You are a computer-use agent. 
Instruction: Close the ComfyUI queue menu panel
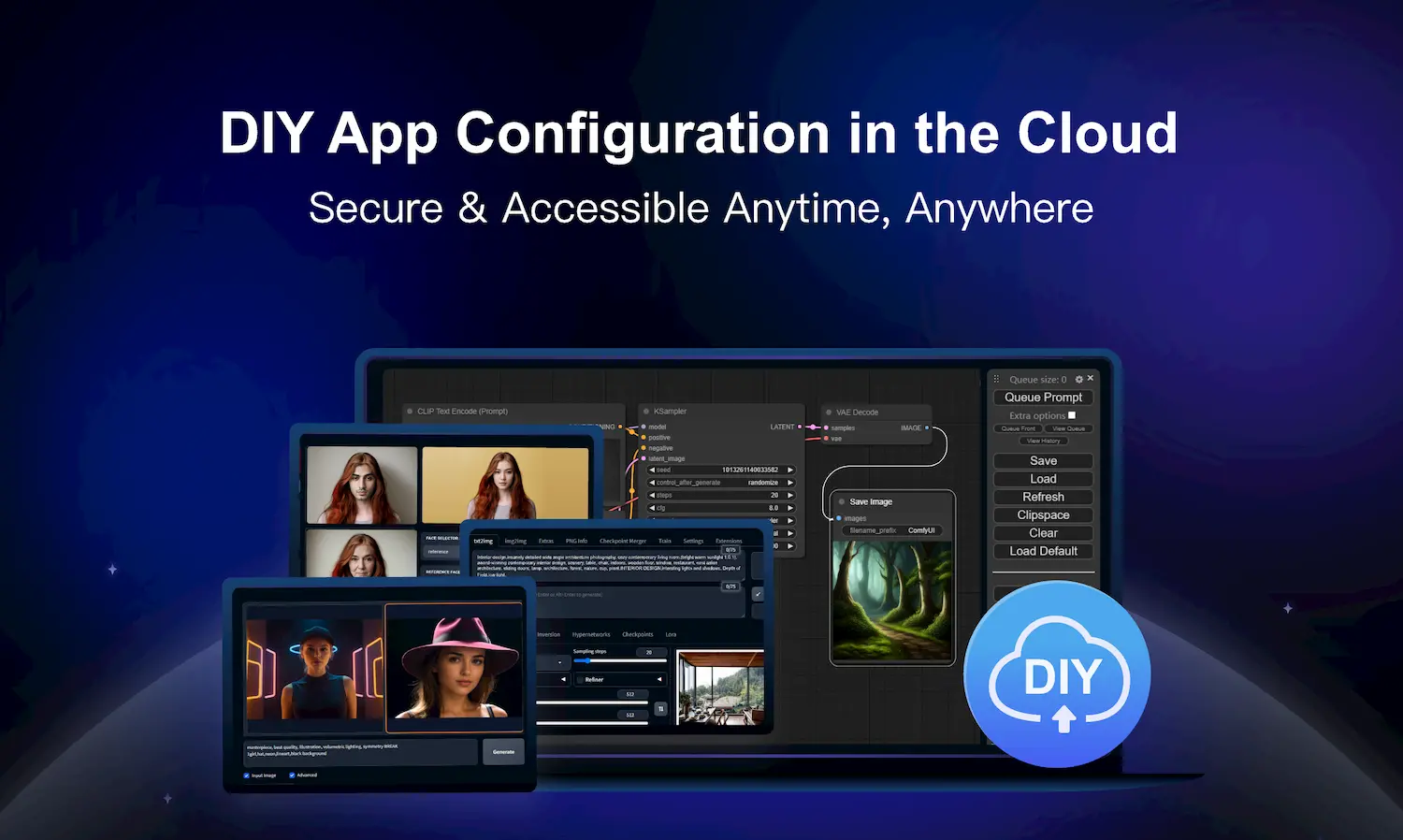(x=1091, y=378)
